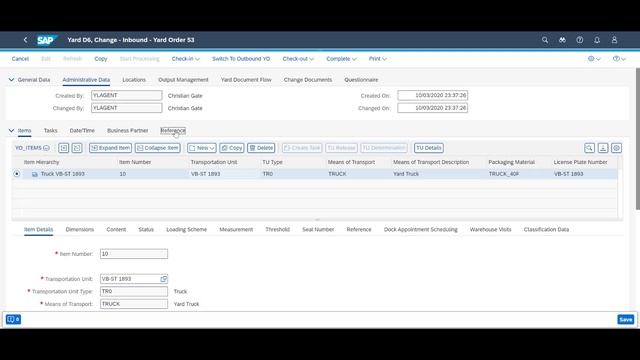The width and height of the screenshot is (640, 360).
Task: Open the first unlabeled icon button after YO_ITEMS
Action: click(64, 148)
